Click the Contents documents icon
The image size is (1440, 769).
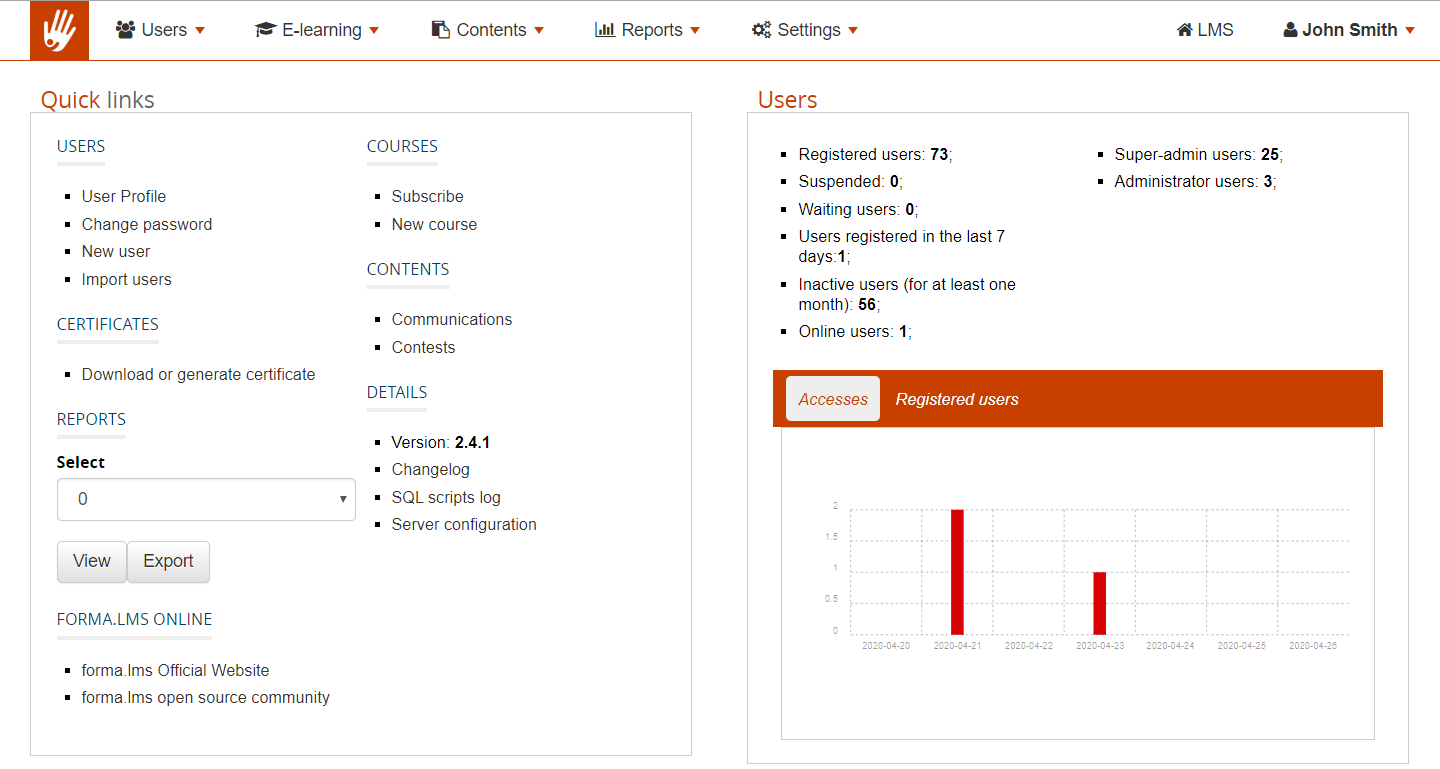pyautogui.click(x=440, y=30)
